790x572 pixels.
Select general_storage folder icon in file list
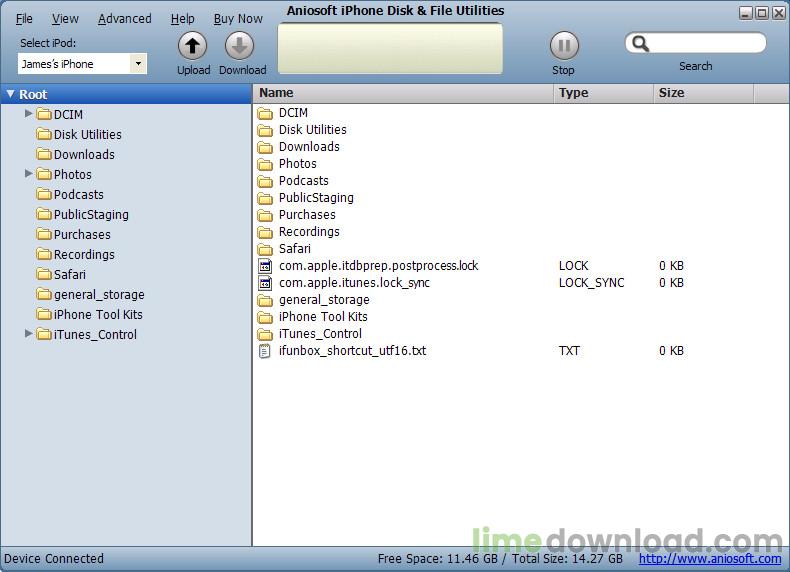coord(265,300)
